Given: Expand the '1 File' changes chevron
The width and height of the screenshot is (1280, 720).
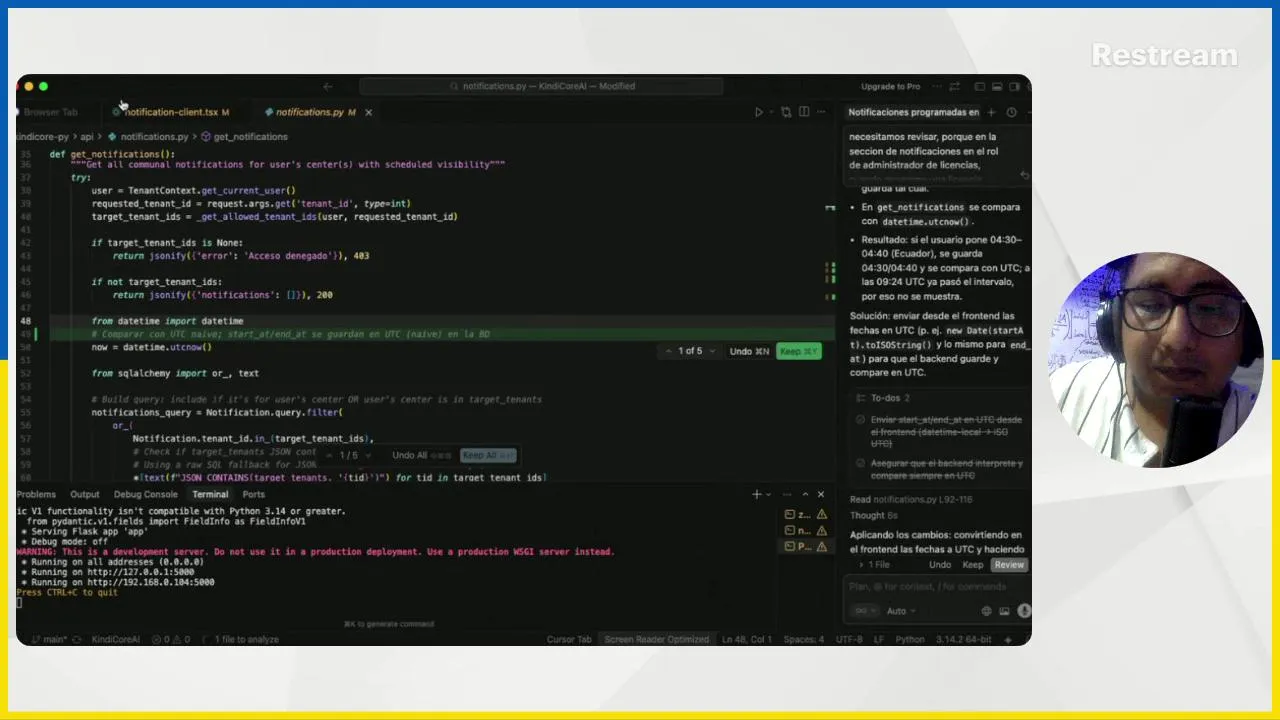Looking at the screenshot, I should [862, 565].
